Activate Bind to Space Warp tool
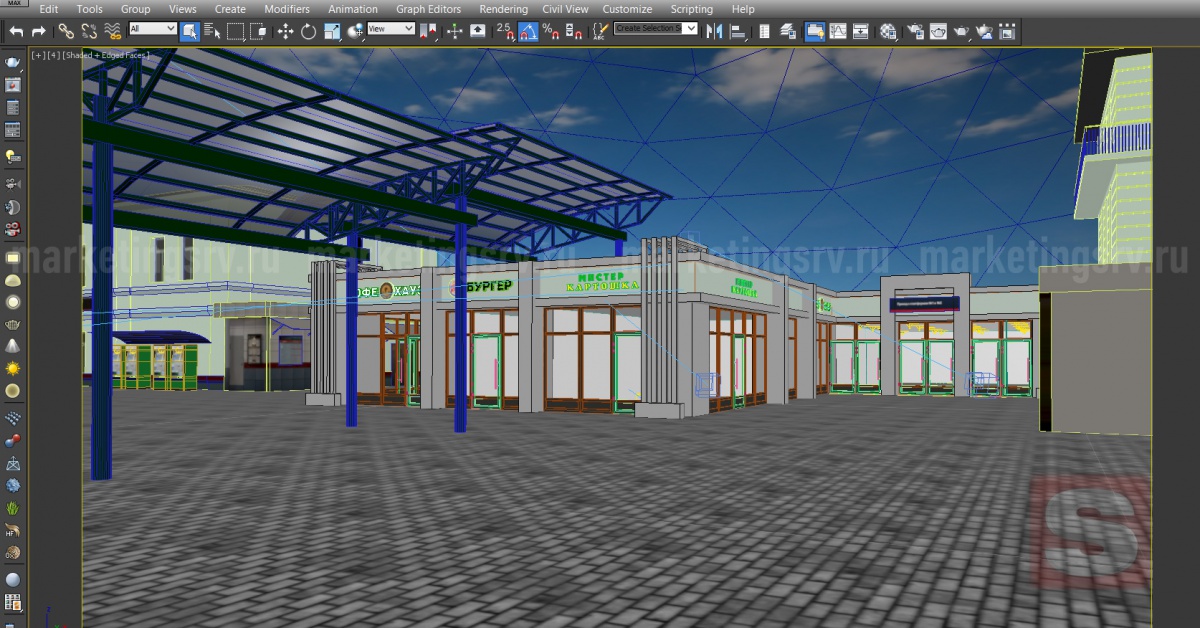The image size is (1200, 628). tap(112, 32)
